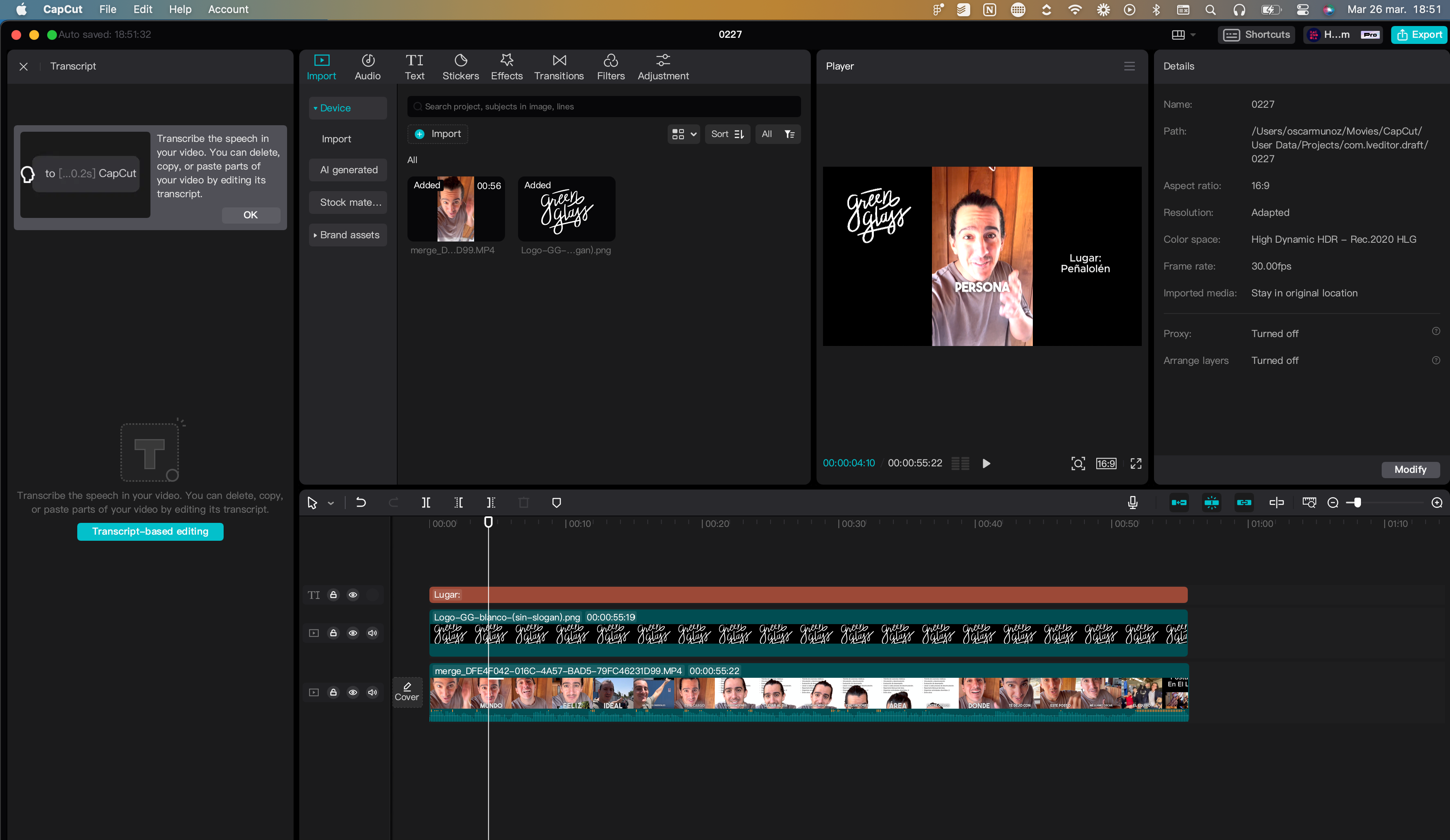Viewport: 1450px width, 840px height.
Task: Open the File menu
Action: click(x=108, y=9)
